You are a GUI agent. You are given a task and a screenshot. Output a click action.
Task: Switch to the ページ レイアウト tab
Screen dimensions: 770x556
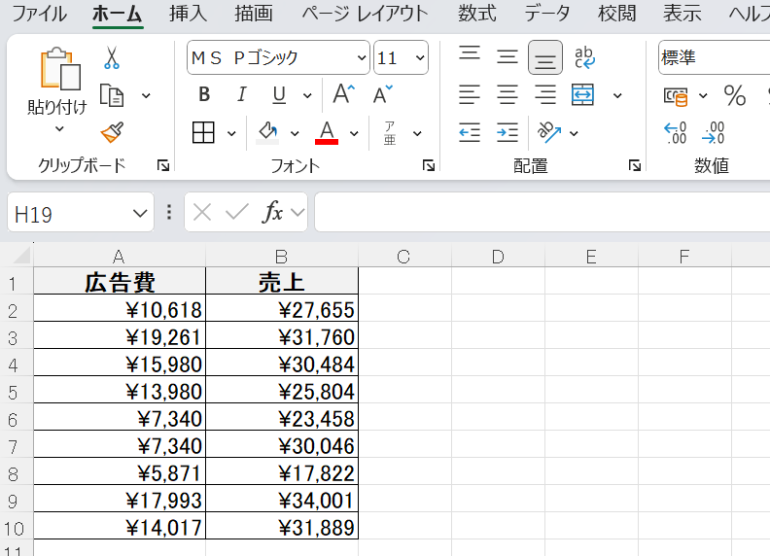[x=365, y=14]
